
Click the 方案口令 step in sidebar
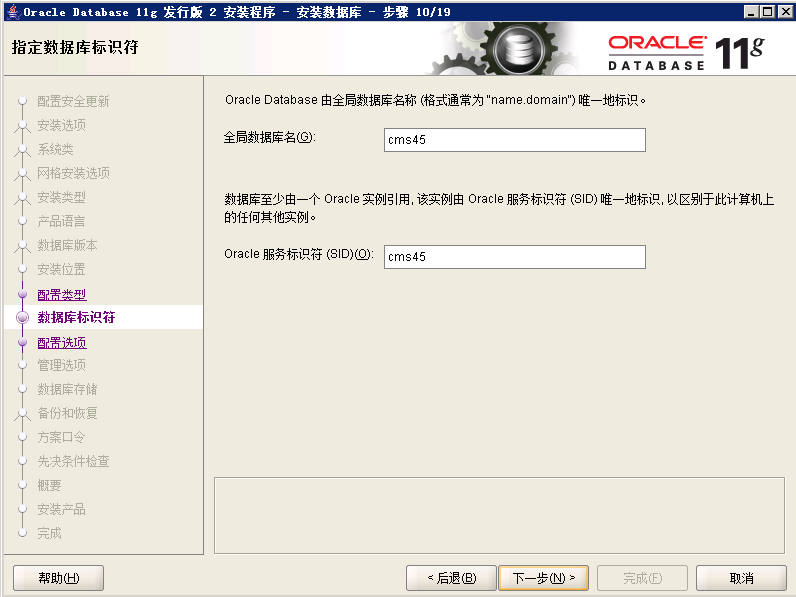click(x=61, y=437)
